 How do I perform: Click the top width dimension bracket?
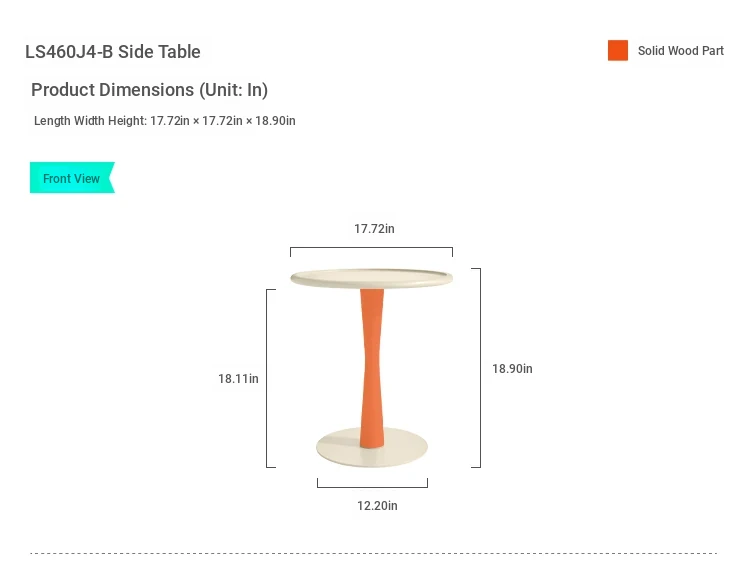pos(371,252)
